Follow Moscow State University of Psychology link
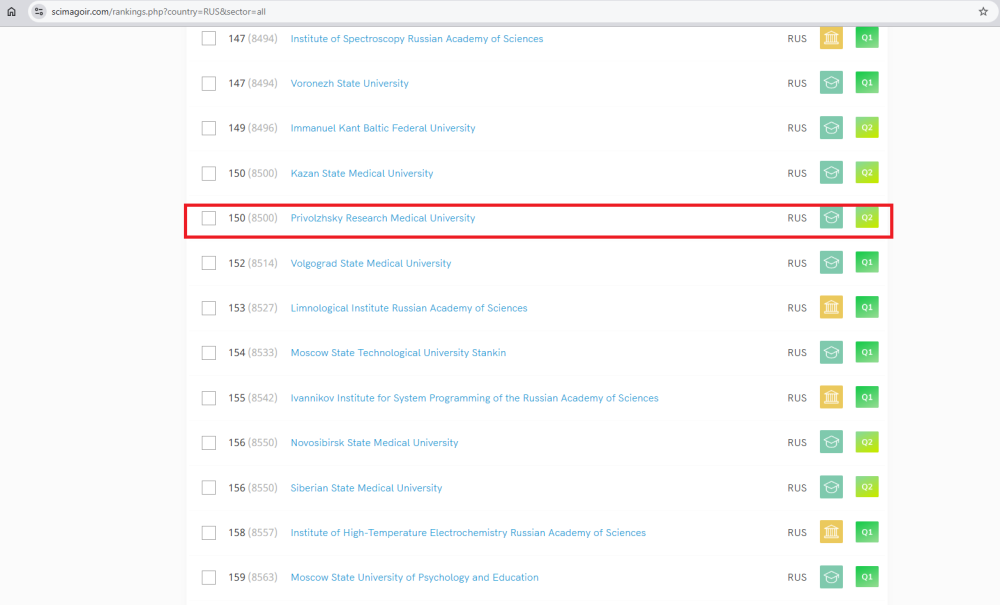Viewport: 1000px width, 605px height. (x=414, y=578)
